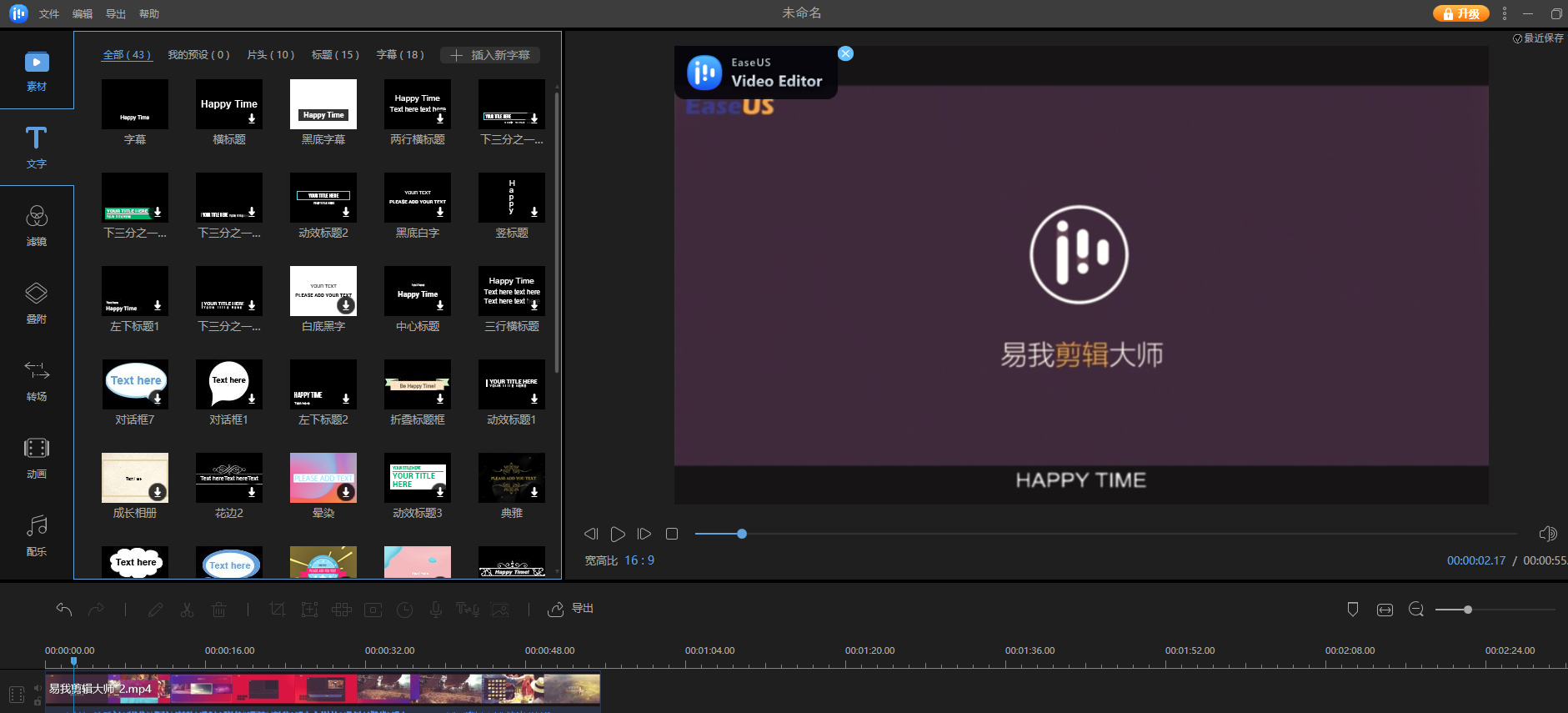Image resolution: width=1568 pixels, height=713 pixels.
Task: Open the 转场 transitions panel
Action: pos(37,380)
